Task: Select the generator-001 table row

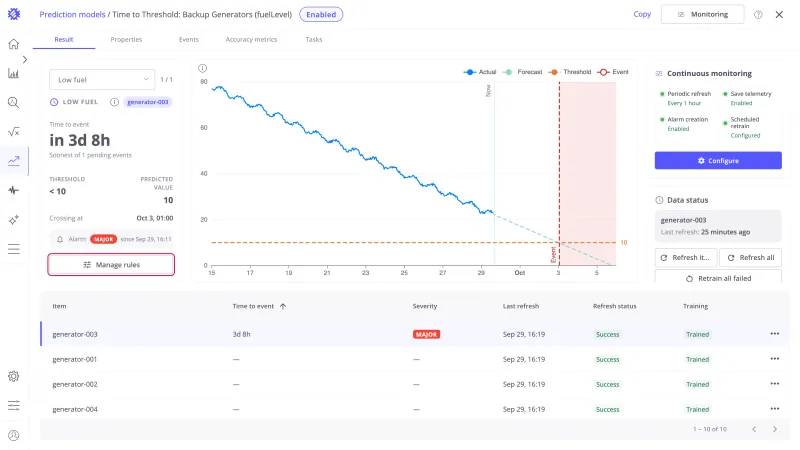Action: 415,359
